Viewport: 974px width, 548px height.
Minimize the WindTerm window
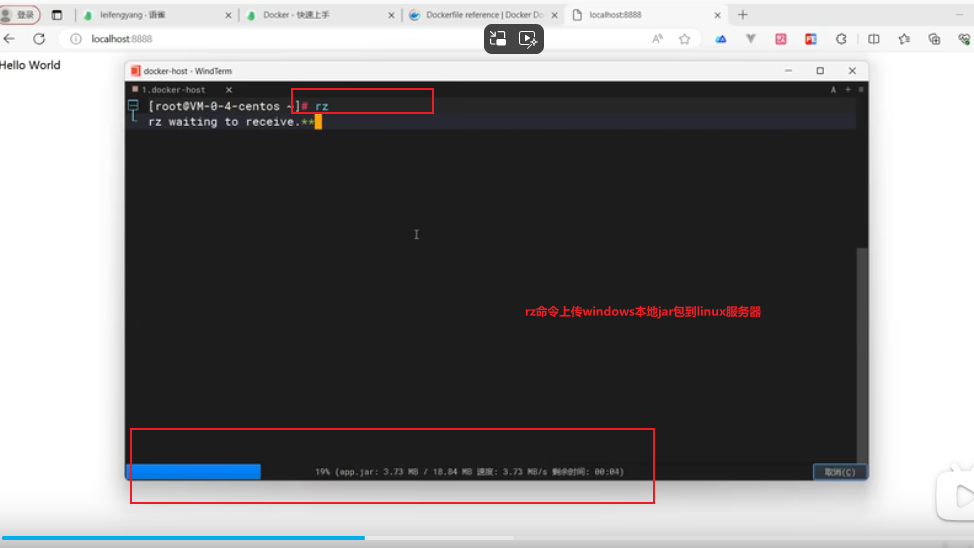788,71
